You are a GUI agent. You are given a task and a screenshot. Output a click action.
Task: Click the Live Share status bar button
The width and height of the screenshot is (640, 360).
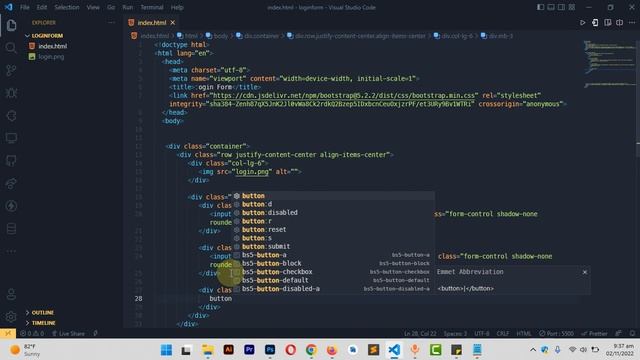pyautogui.click(x=68, y=333)
